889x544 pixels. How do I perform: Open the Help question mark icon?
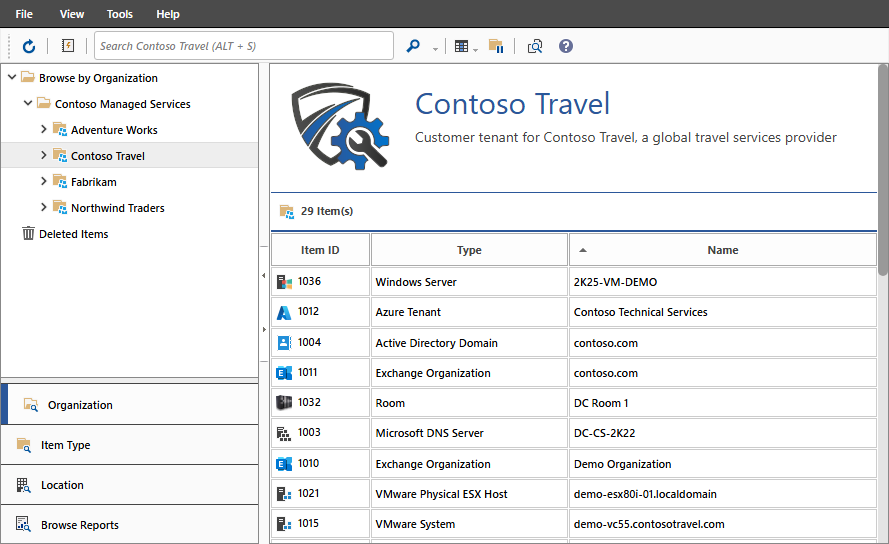click(566, 46)
